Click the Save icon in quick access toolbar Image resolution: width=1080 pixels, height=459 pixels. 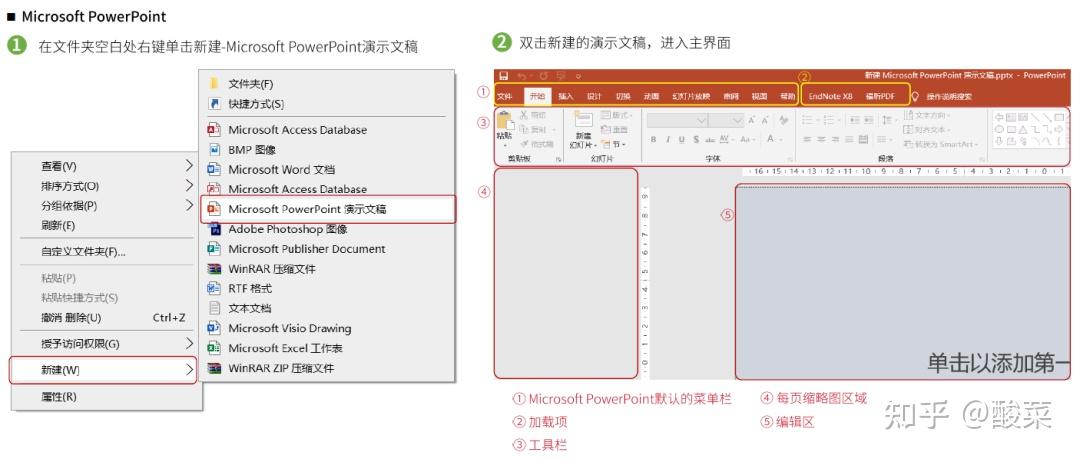coord(503,75)
